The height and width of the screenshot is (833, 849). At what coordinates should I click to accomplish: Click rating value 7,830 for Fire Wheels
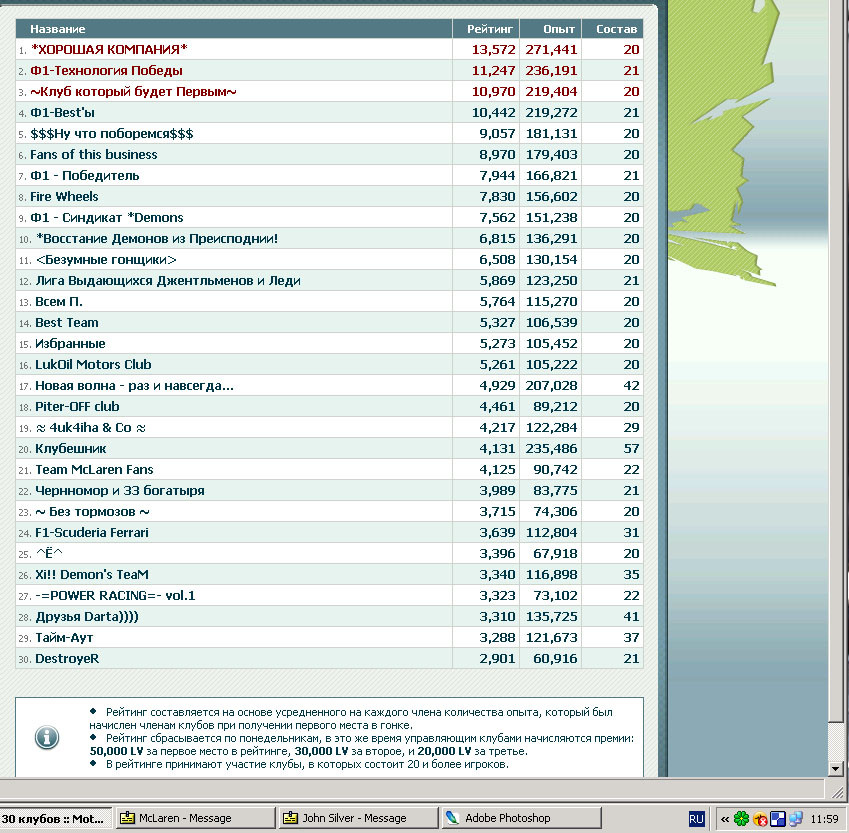coord(497,197)
